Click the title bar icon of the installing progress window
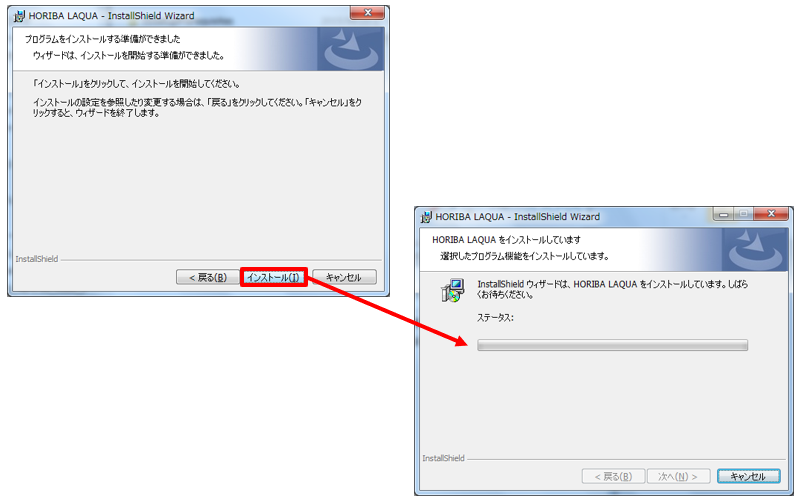Viewport: 796px width, 499px height. 426,217
